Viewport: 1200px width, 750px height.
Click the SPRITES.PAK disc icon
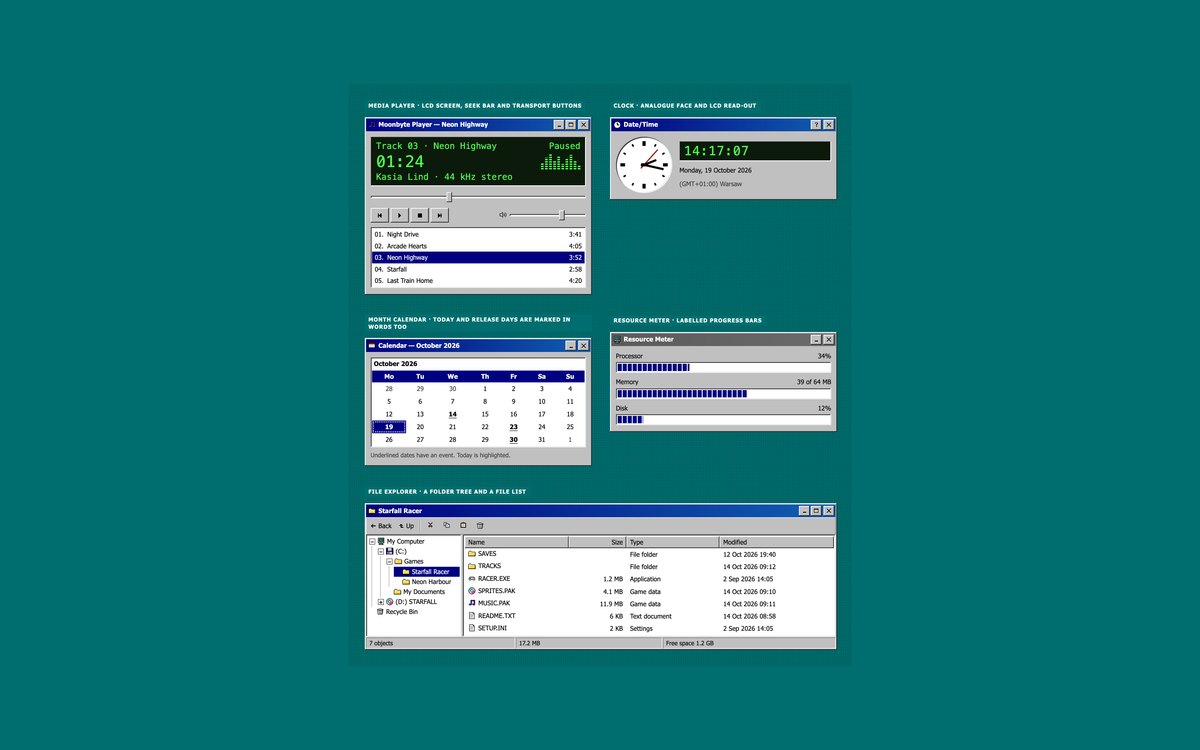pos(472,591)
